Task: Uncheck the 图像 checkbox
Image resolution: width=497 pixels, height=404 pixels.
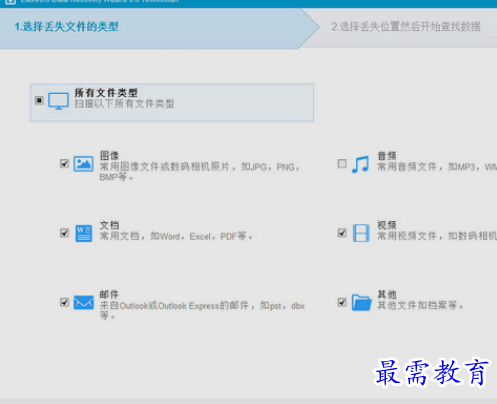Action: pos(64,163)
